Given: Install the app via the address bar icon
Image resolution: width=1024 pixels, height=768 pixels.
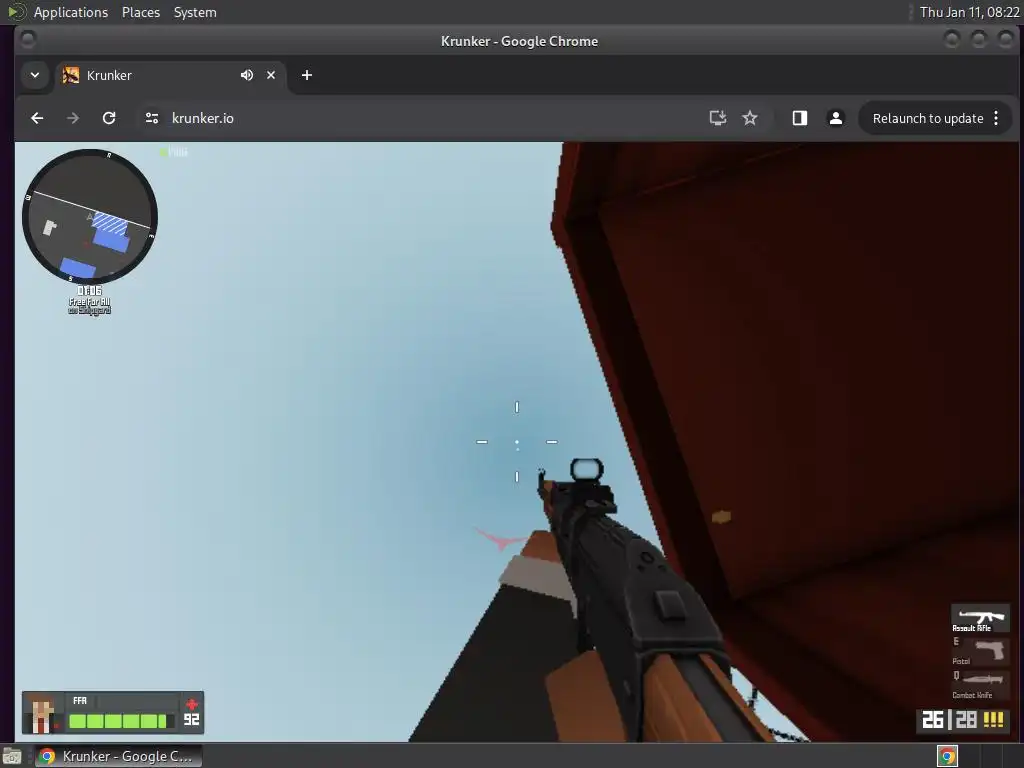Looking at the screenshot, I should tap(718, 118).
